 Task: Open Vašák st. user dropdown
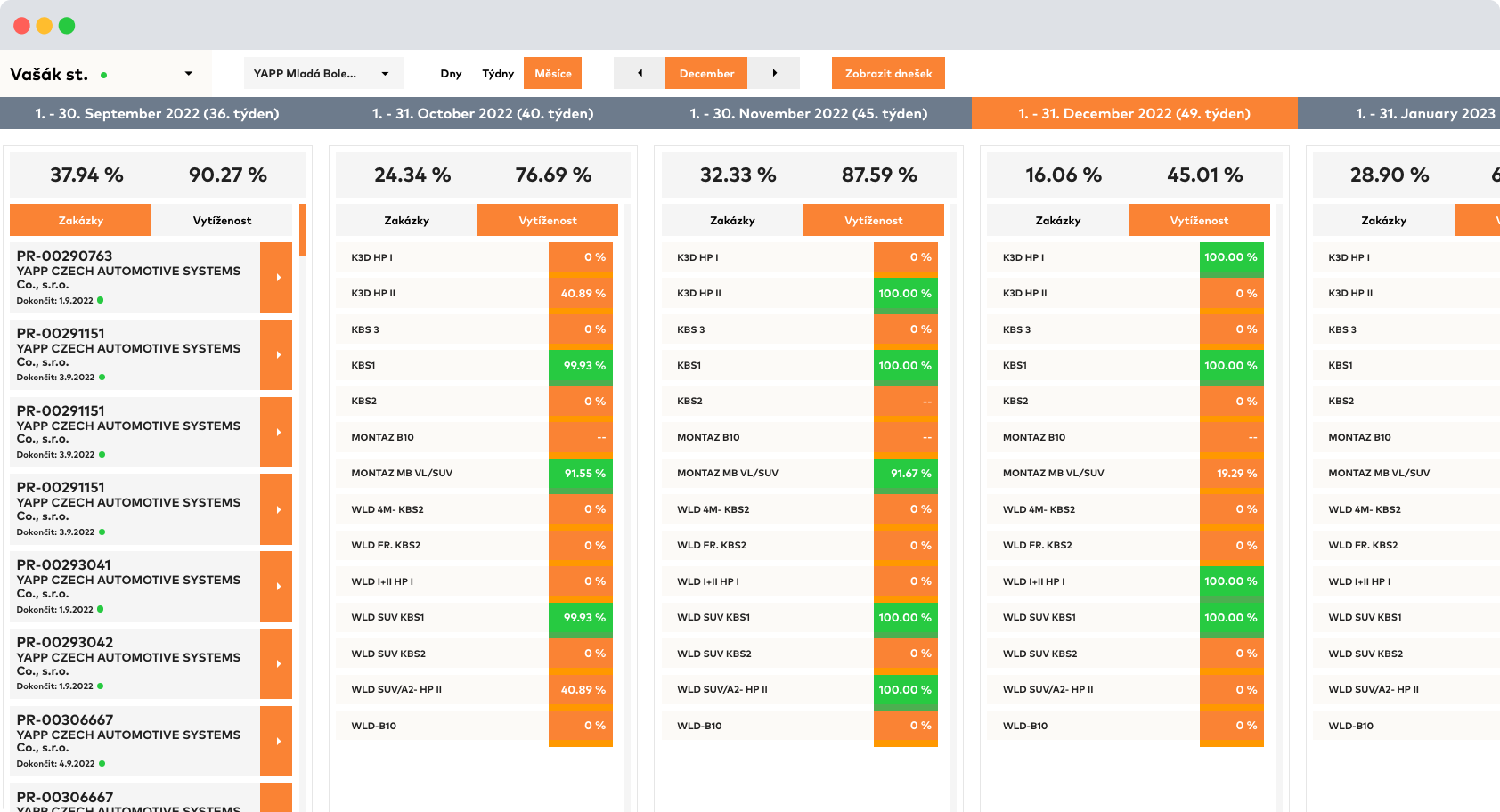click(106, 74)
